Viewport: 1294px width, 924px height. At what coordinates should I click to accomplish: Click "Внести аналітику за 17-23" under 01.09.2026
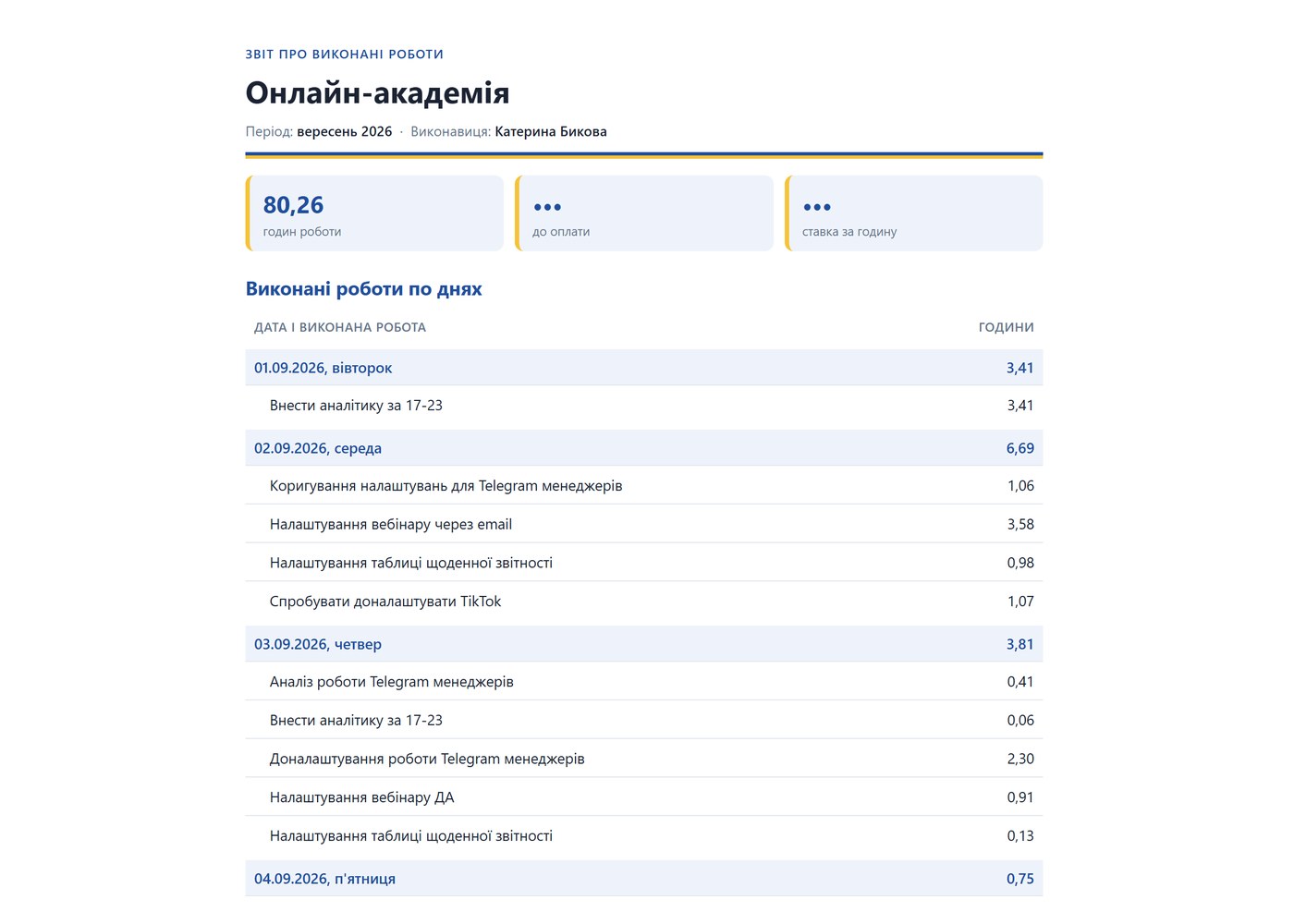point(356,406)
